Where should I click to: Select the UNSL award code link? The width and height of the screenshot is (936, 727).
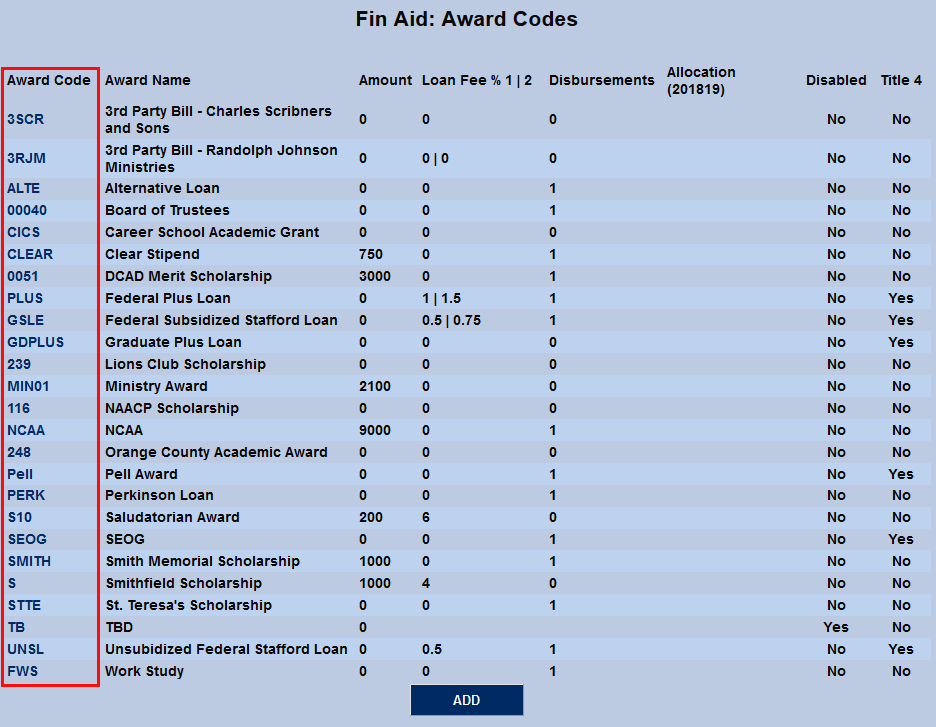tap(26, 649)
